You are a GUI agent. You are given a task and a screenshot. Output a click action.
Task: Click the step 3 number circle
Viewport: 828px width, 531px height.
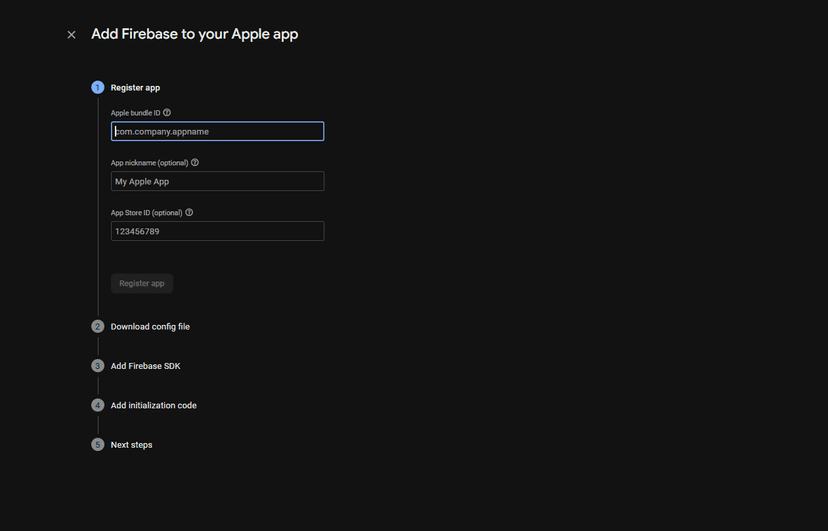coord(98,366)
